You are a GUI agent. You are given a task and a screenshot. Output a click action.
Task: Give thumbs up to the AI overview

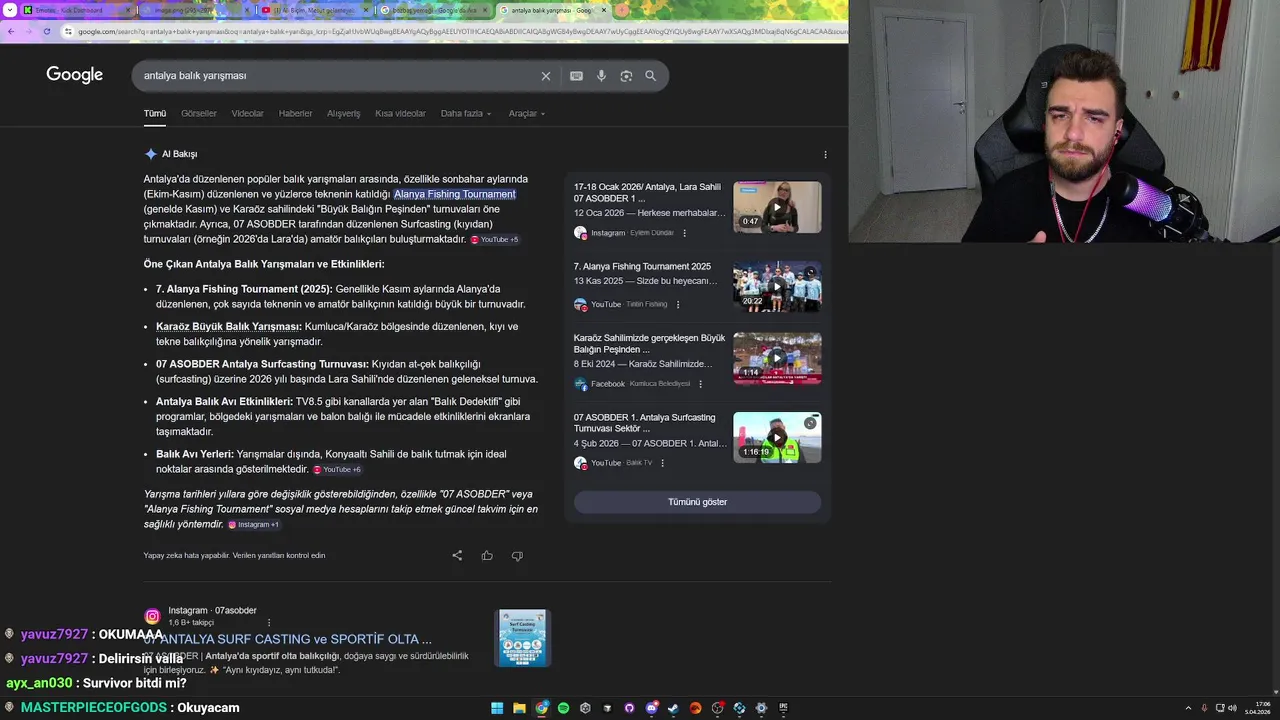[487, 556]
